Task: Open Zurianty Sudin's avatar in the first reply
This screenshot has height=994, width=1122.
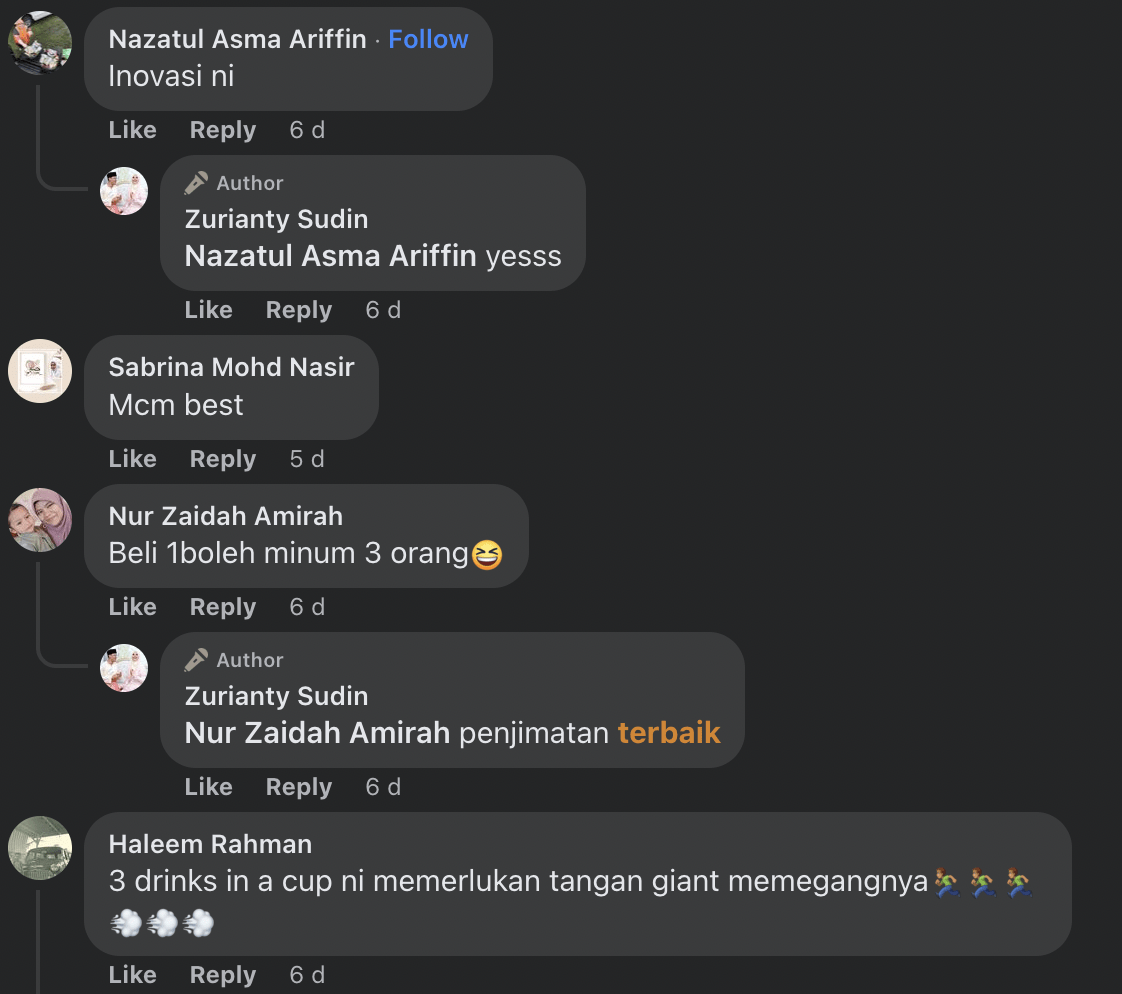Action: point(124,191)
